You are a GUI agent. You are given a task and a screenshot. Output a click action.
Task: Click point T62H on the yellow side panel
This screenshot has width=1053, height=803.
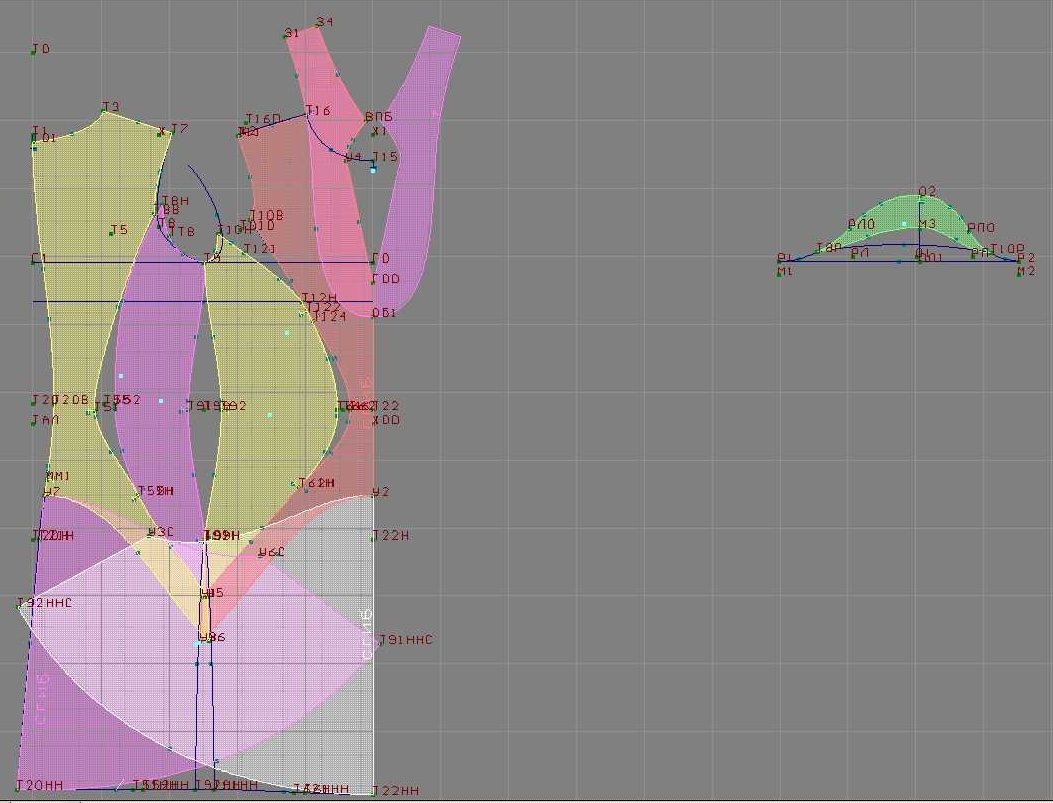click(x=300, y=486)
